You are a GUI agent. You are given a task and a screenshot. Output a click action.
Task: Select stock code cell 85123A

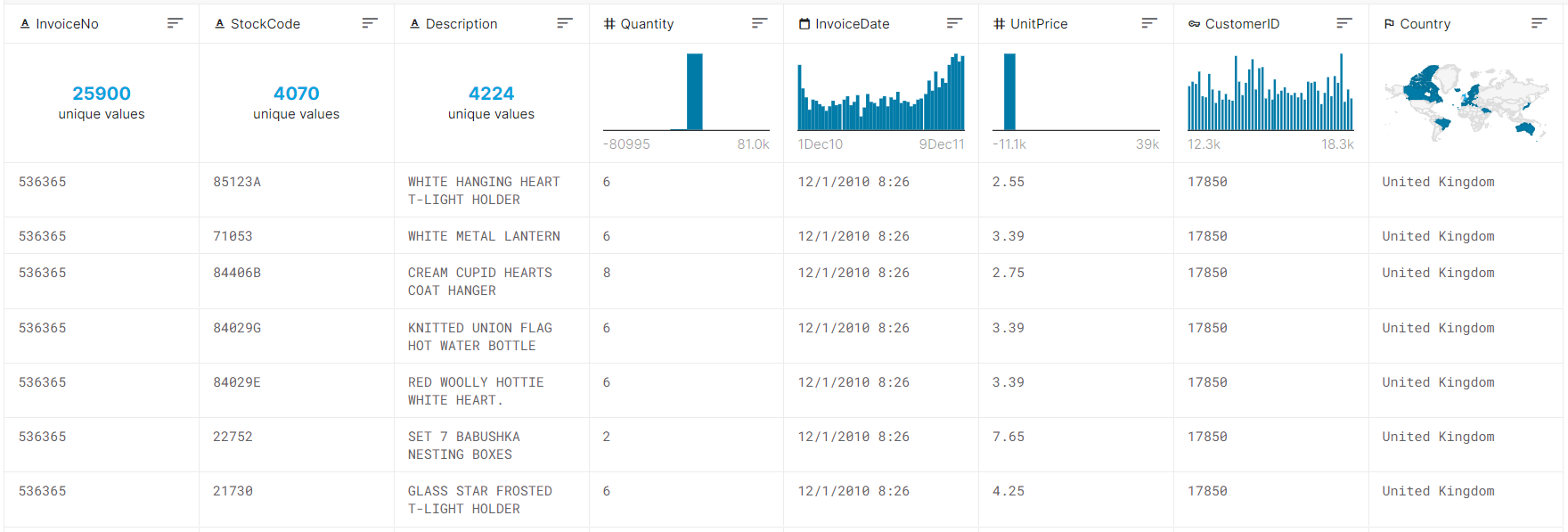[x=237, y=182]
